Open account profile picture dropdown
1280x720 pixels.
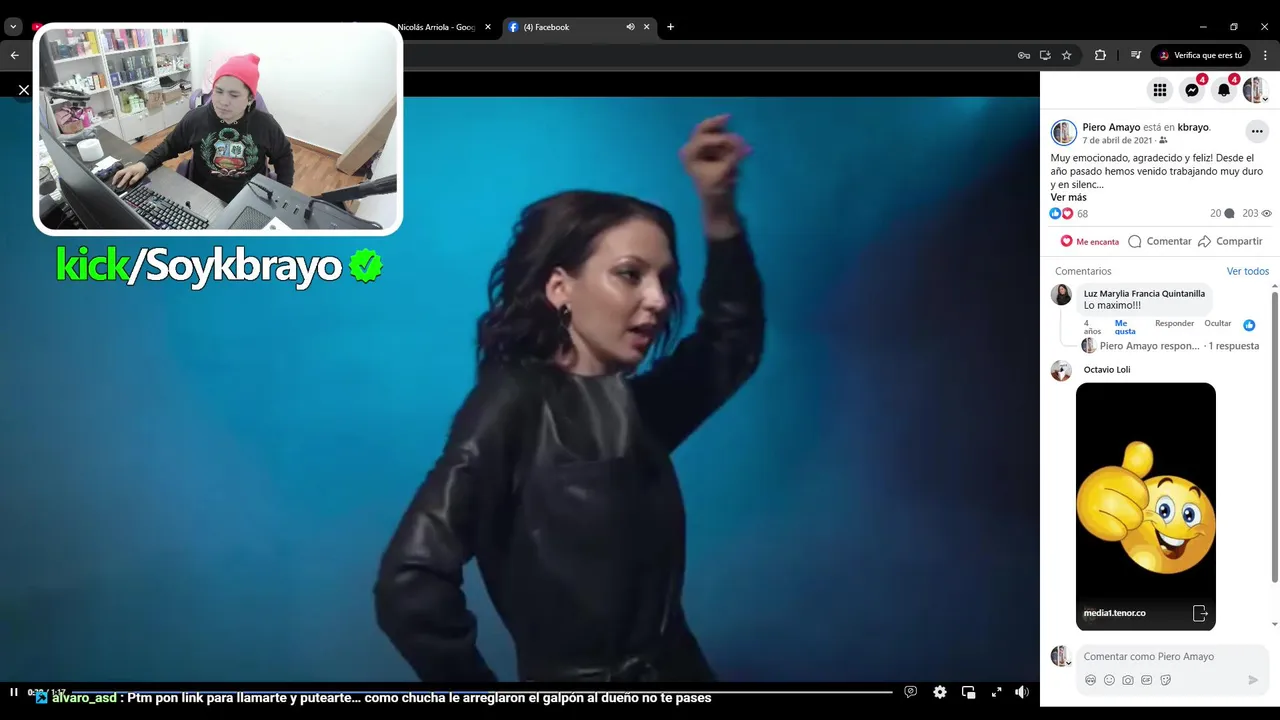1256,91
